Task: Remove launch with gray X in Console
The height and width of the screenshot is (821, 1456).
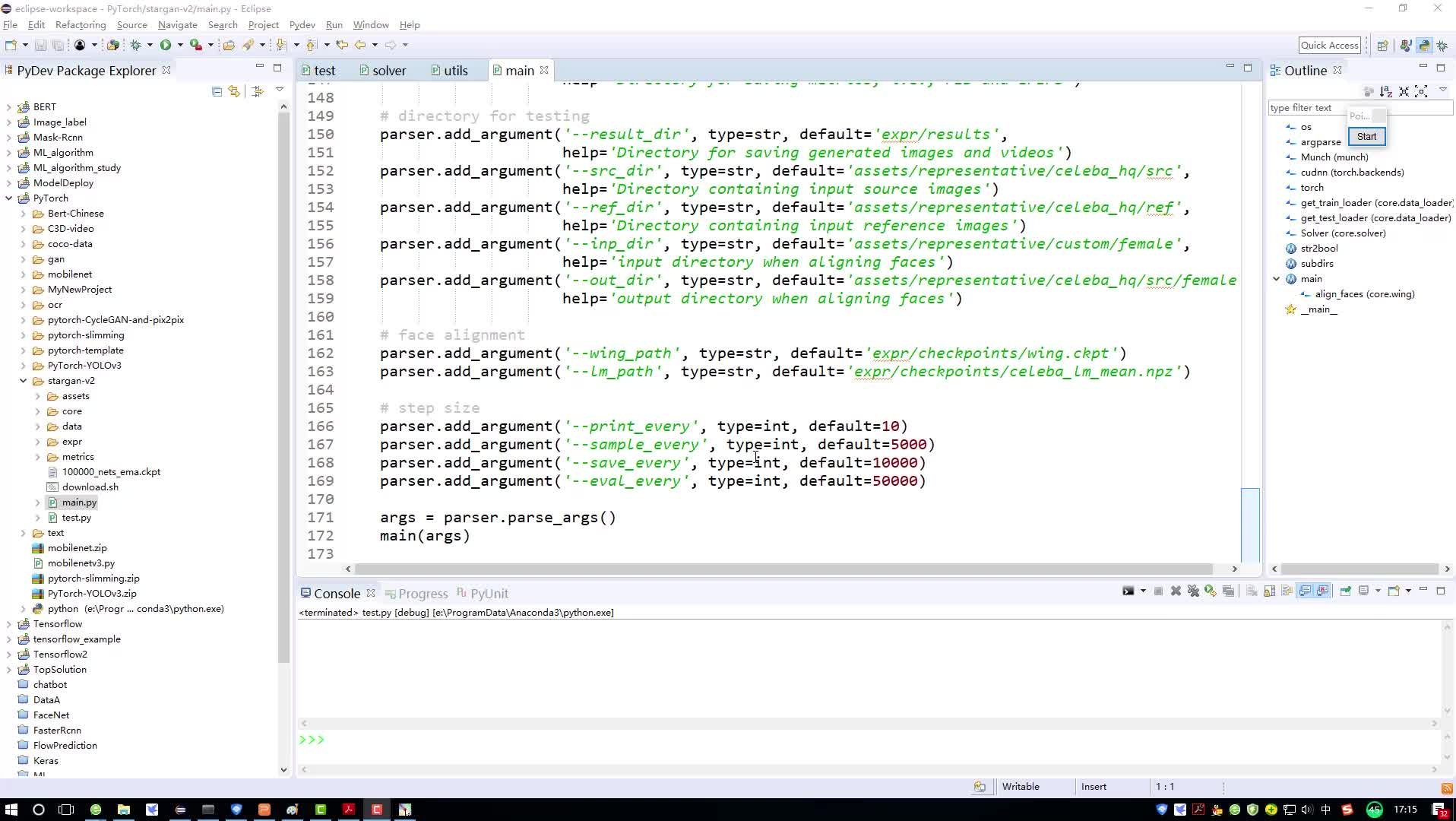Action: coord(1176,591)
